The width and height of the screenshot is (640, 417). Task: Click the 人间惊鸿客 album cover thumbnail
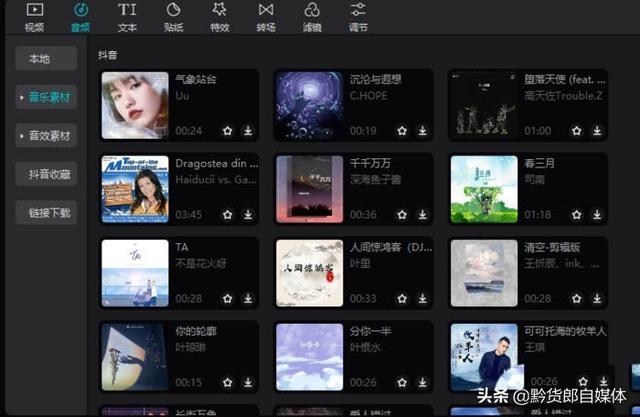[309, 273]
